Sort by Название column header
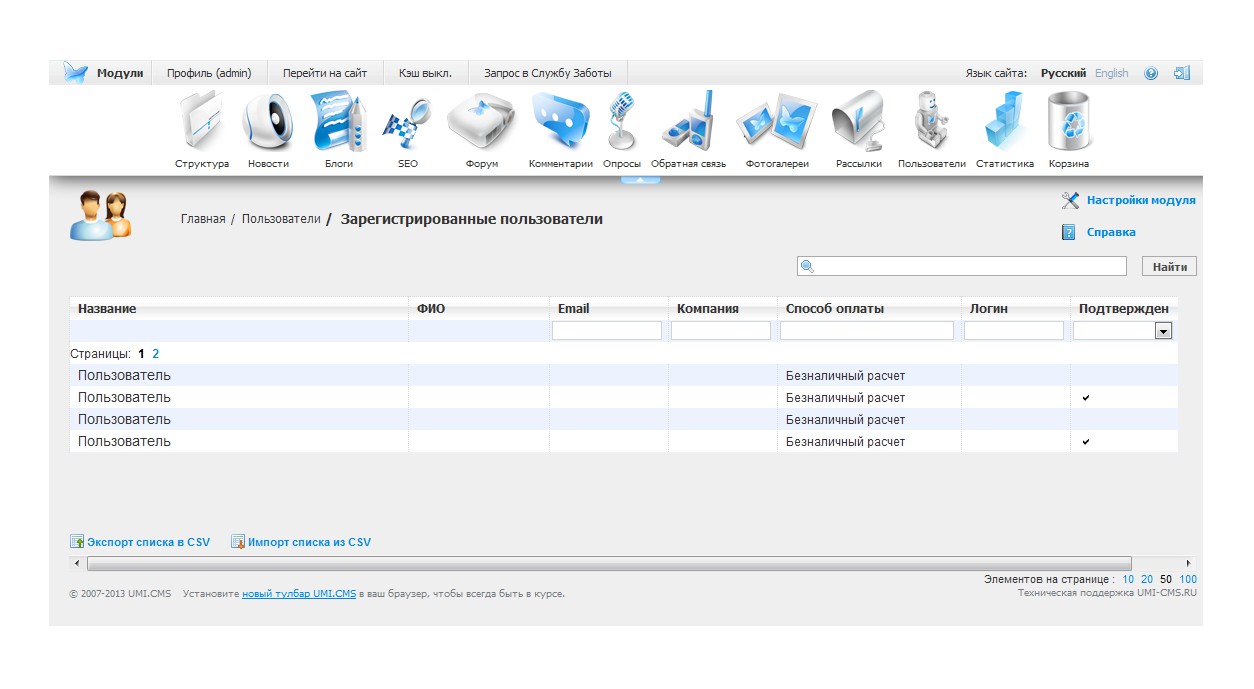Viewport: 1254px width, 689px height. click(x=107, y=309)
